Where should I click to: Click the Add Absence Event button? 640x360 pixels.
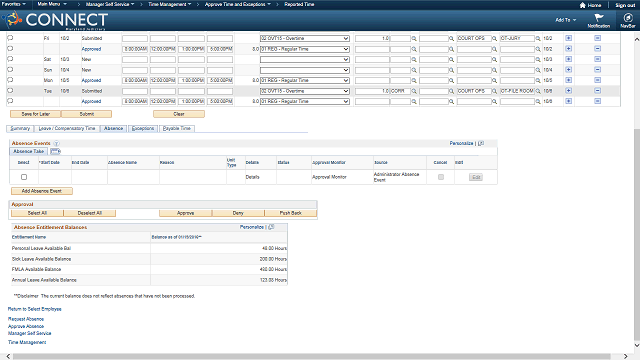(x=42, y=191)
